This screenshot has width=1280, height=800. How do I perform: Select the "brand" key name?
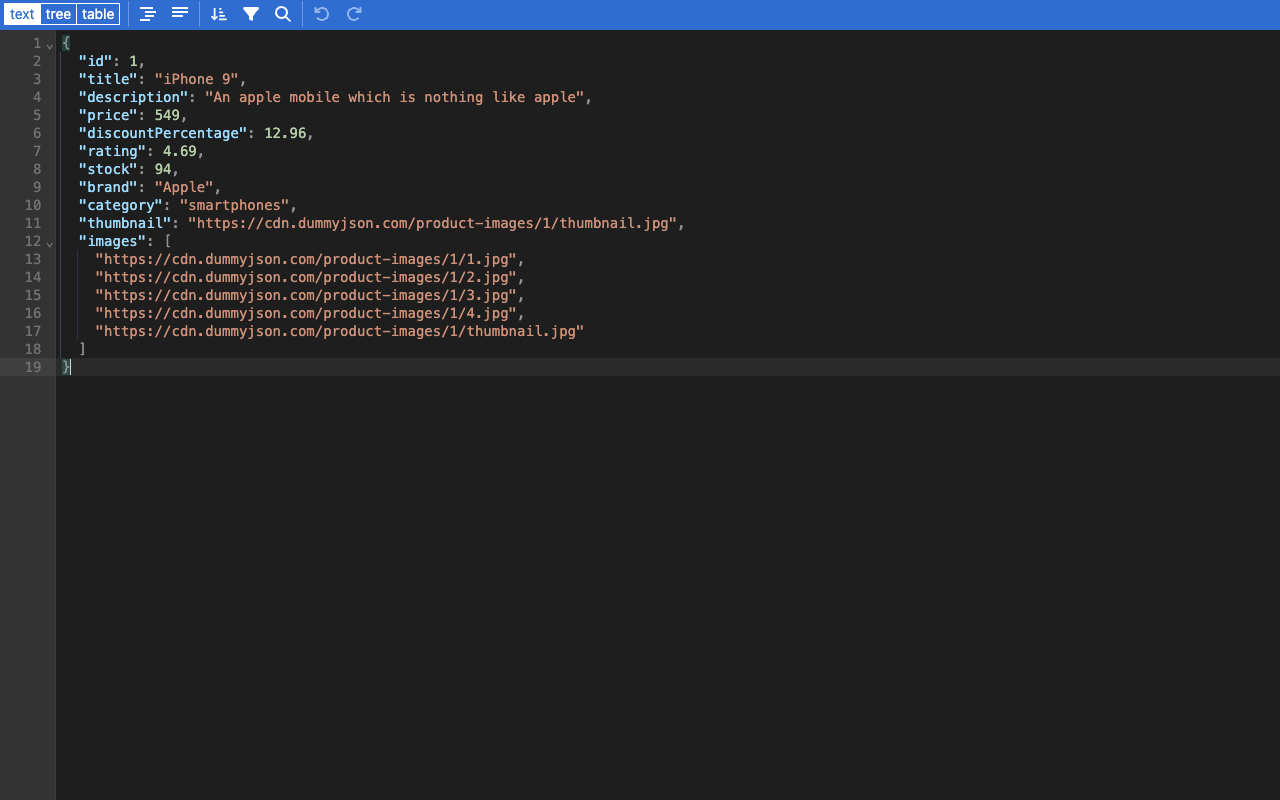click(x=109, y=187)
